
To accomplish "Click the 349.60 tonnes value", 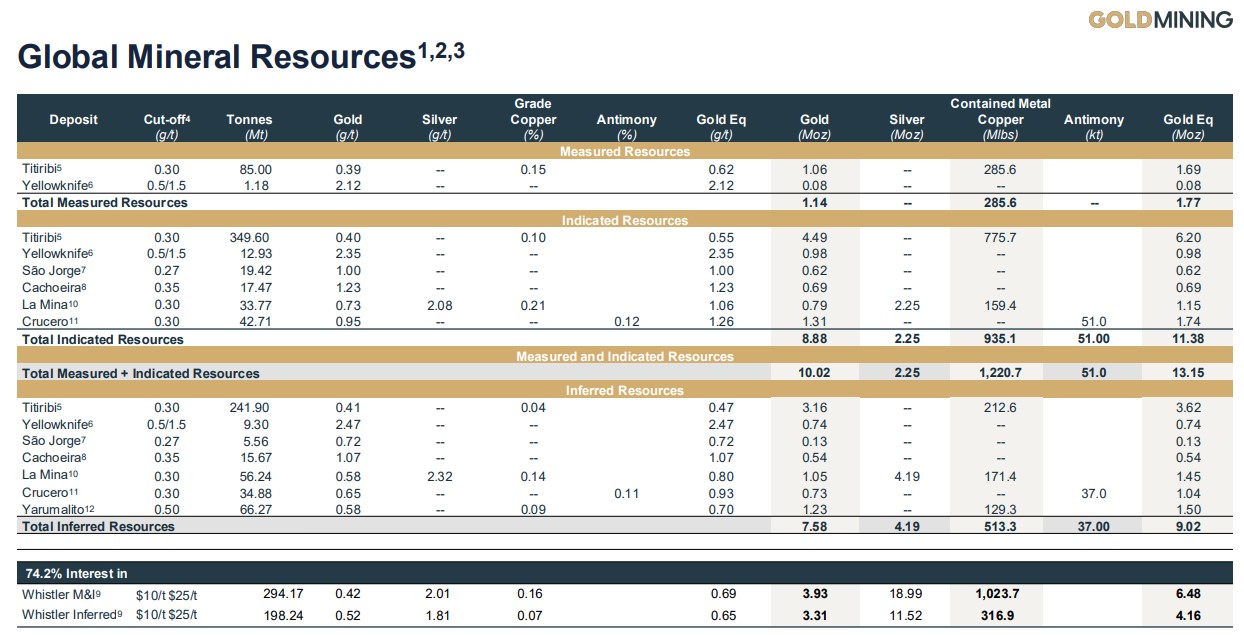I will point(250,238).
